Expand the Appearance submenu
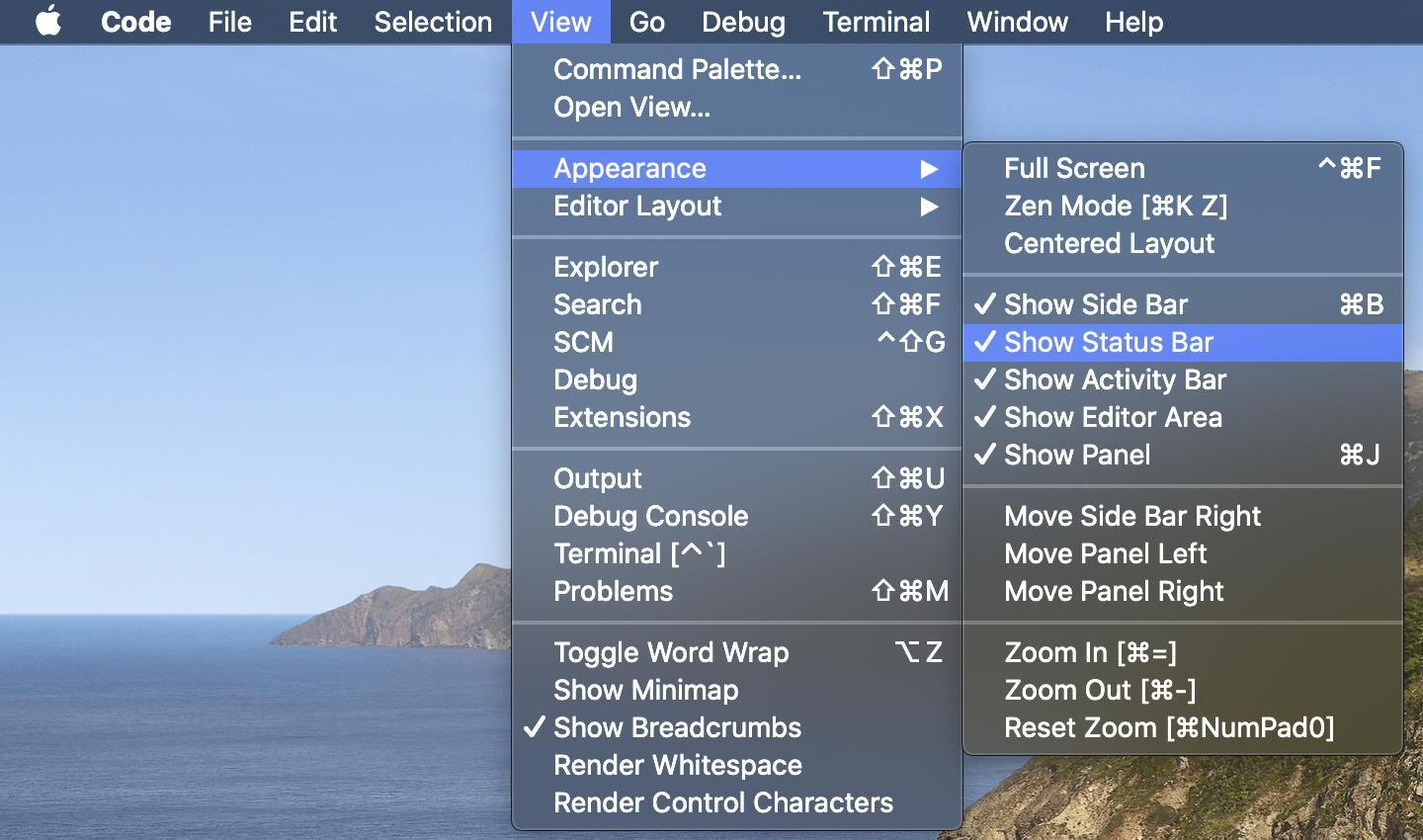Viewport: 1423px width, 840px height. 629,168
